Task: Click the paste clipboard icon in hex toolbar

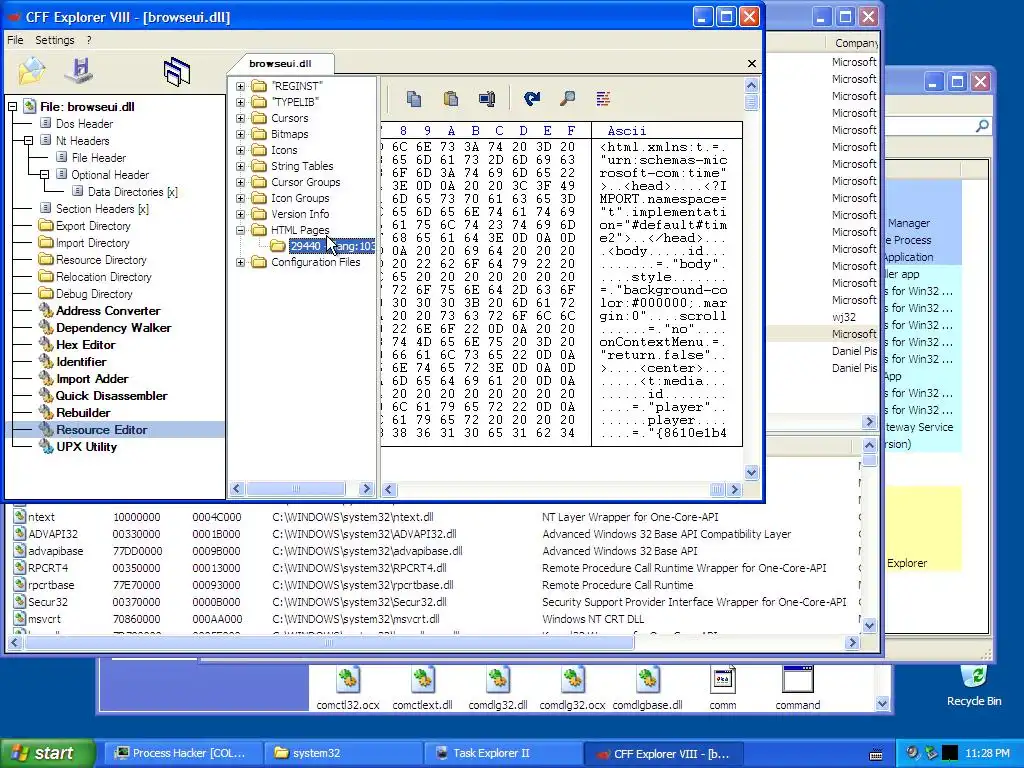Action: pyautogui.click(x=450, y=99)
